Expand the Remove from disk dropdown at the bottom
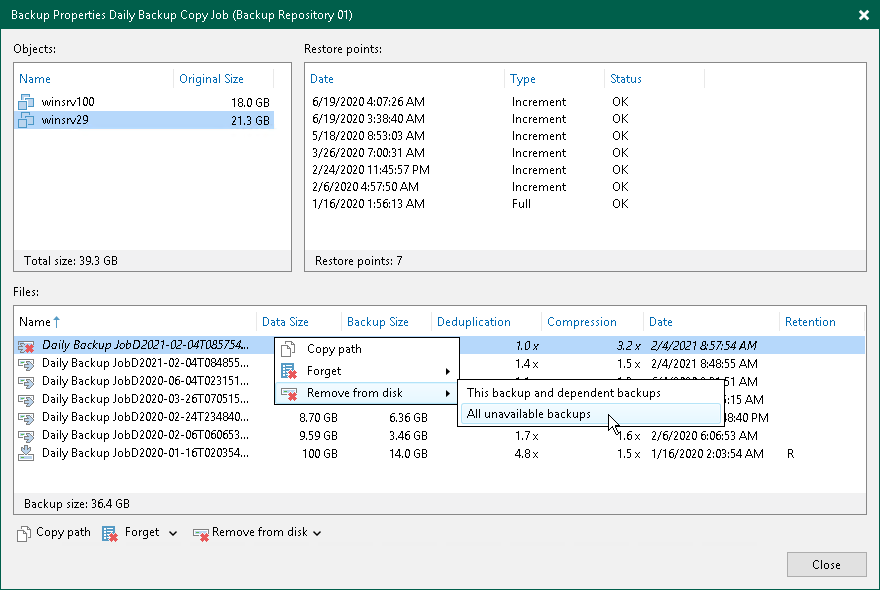880x590 pixels. (317, 532)
